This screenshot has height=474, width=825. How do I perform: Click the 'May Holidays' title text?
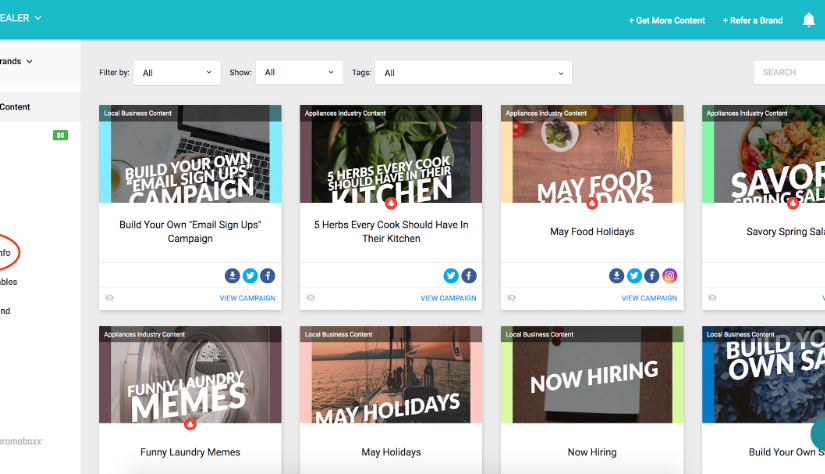coord(391,452)
